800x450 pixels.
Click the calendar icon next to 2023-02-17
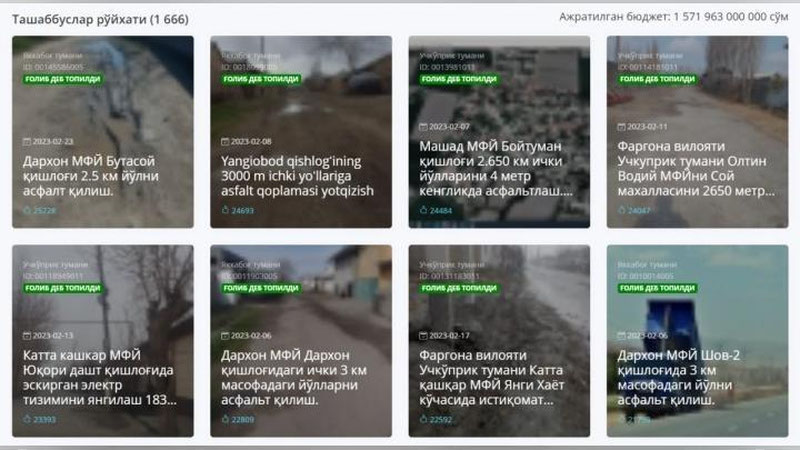(x=424, y=335)
